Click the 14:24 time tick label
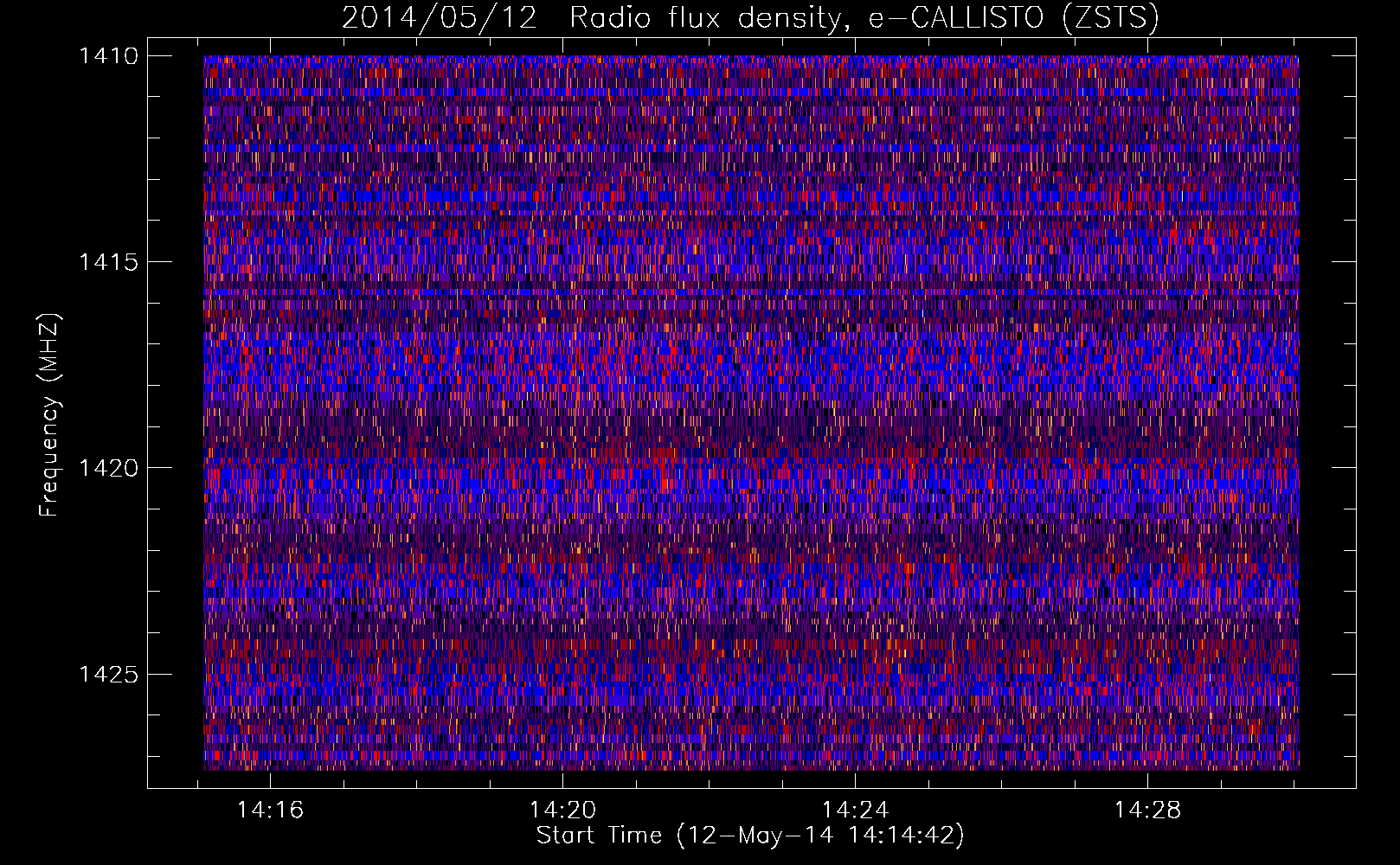Viewport: 1400px width, 865px height. 856,811
